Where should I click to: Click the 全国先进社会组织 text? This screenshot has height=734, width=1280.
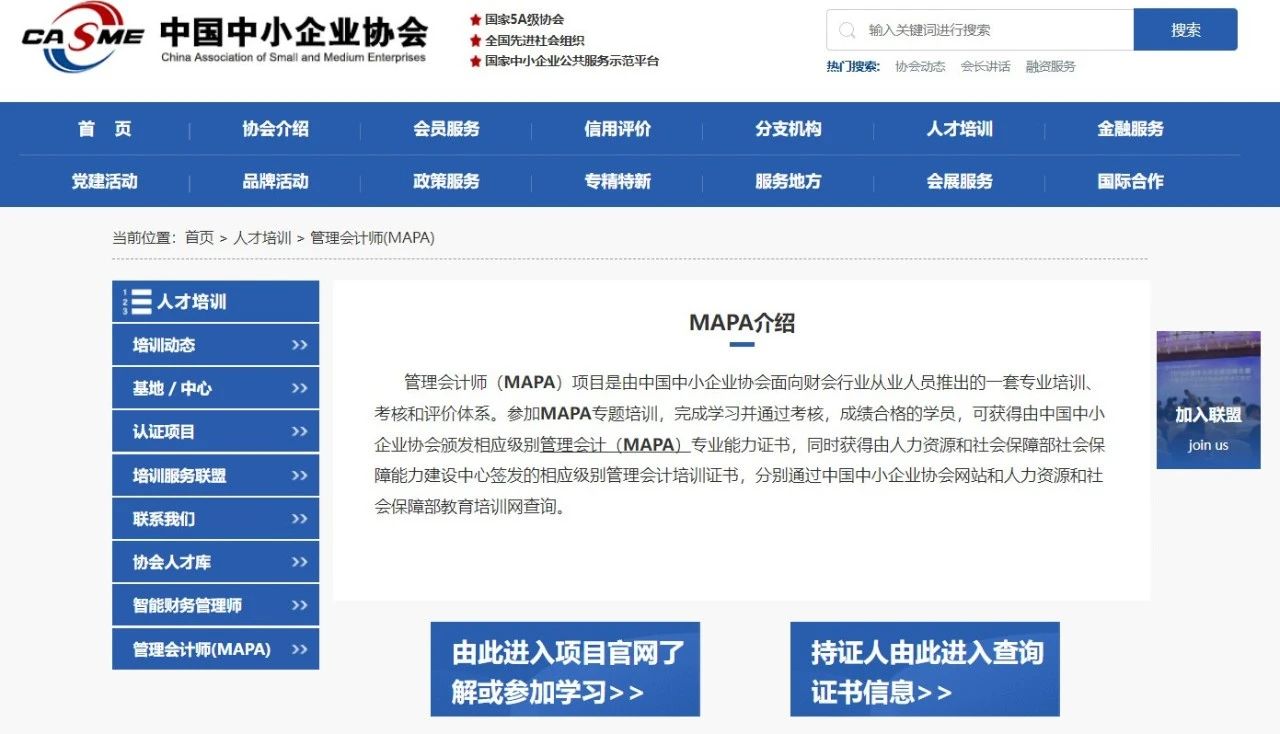coord(535,41)
